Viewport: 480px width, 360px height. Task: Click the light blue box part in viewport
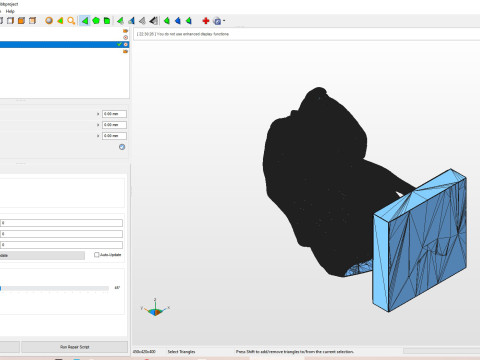[420, 240]
